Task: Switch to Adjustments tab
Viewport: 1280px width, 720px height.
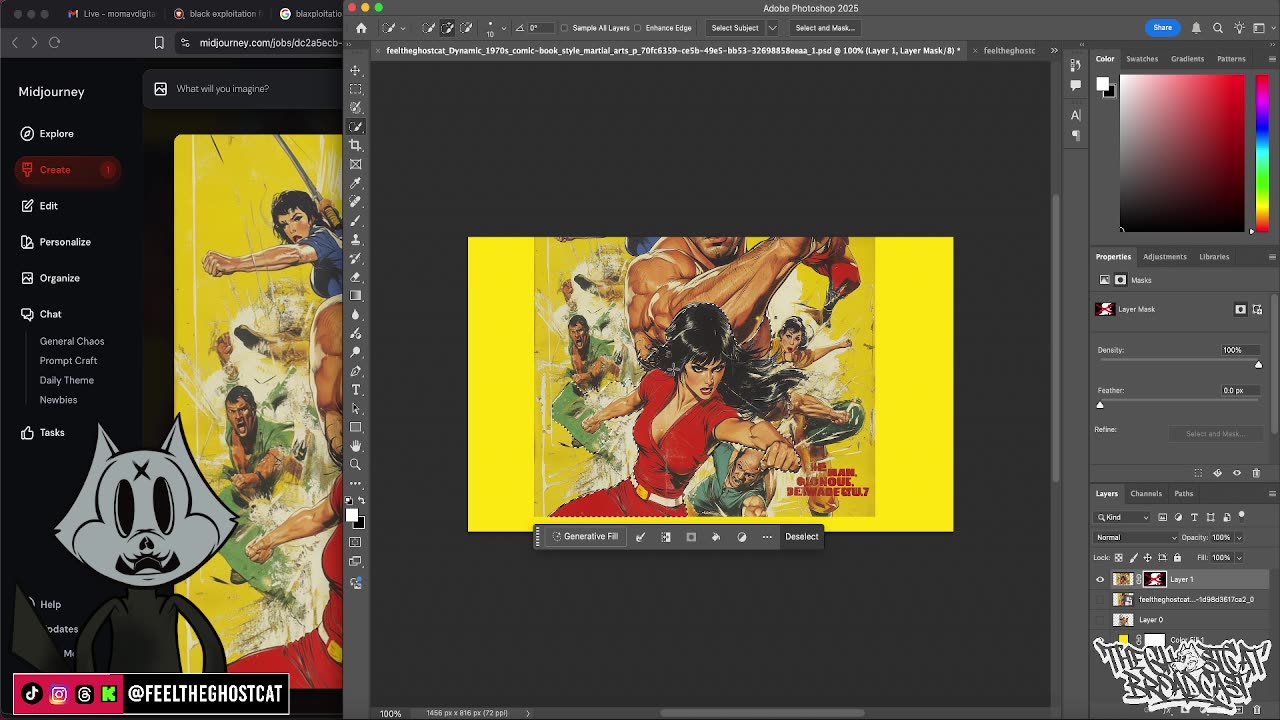Action: [x=1165, y=257]
